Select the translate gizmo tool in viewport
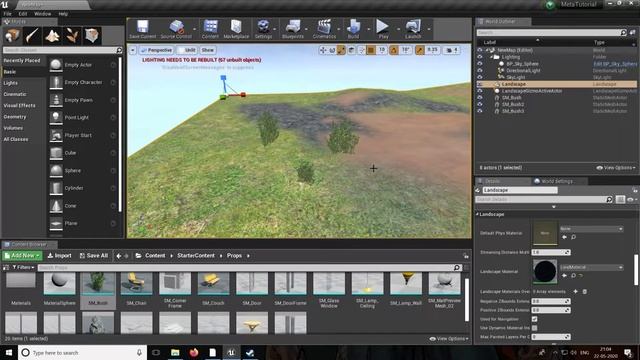The height and width of the screenshot is (360, 640). point(323,50)
